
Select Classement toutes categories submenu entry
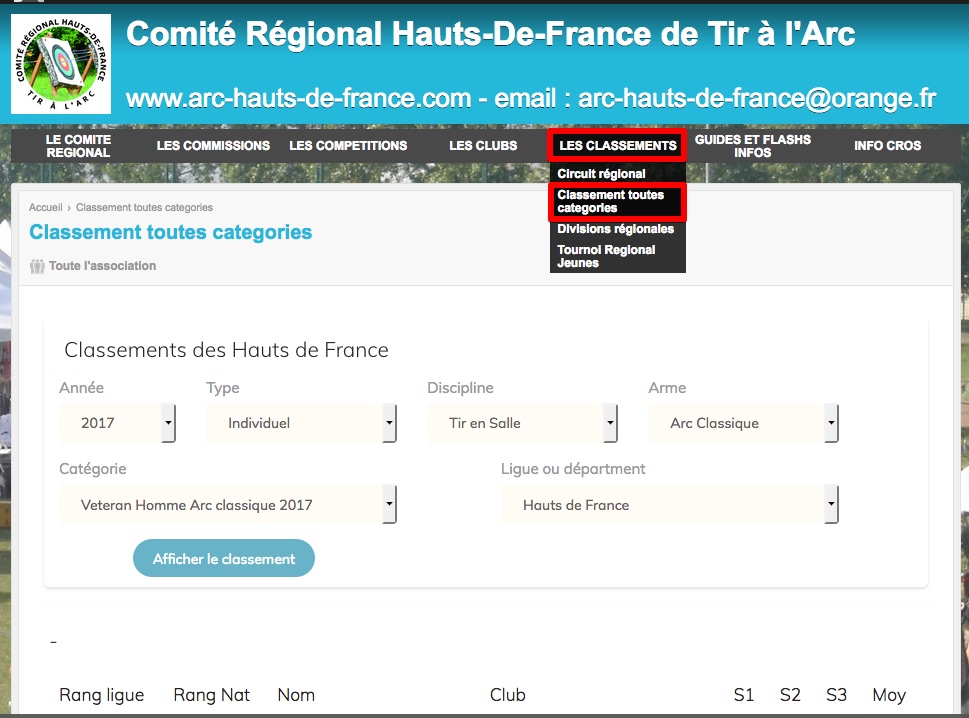(x=617, y=201)
